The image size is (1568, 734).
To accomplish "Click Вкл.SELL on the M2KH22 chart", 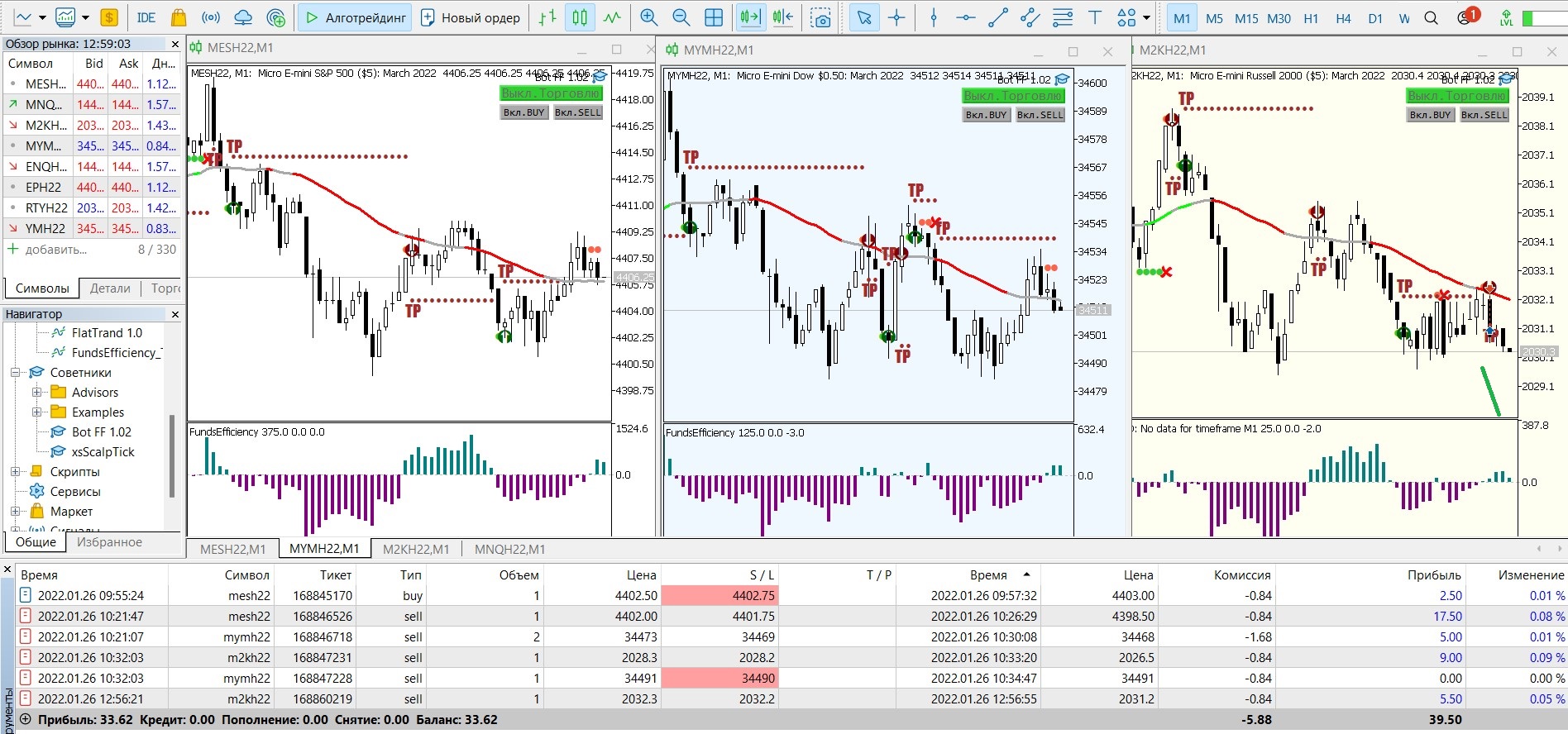I will point(1484,115).
